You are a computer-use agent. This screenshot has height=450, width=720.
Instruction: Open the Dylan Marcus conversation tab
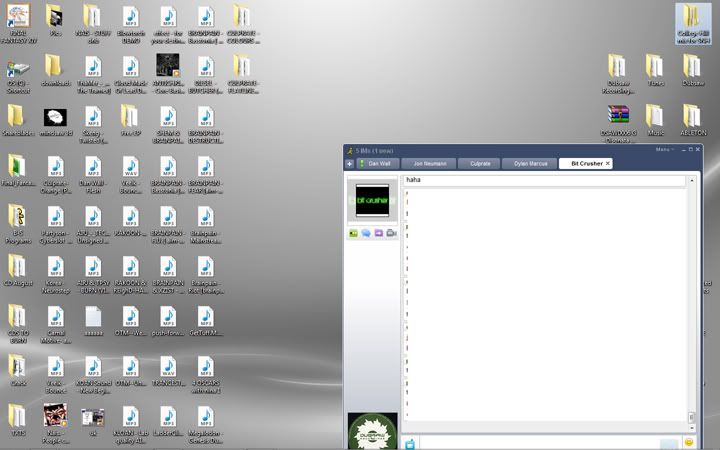pyautogui.click(x=529, y=163)
